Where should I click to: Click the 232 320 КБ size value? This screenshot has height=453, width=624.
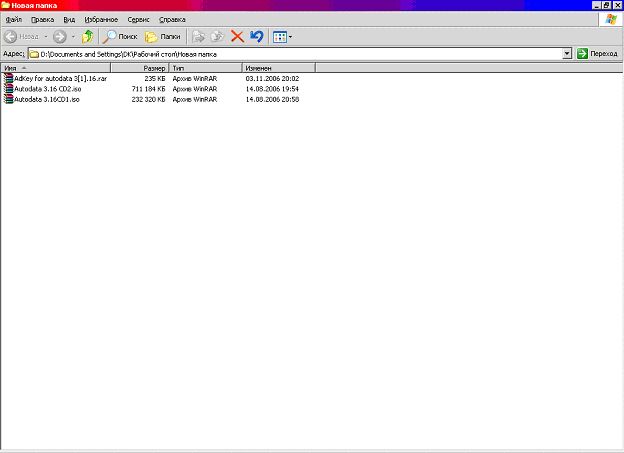tap(148, 99)
